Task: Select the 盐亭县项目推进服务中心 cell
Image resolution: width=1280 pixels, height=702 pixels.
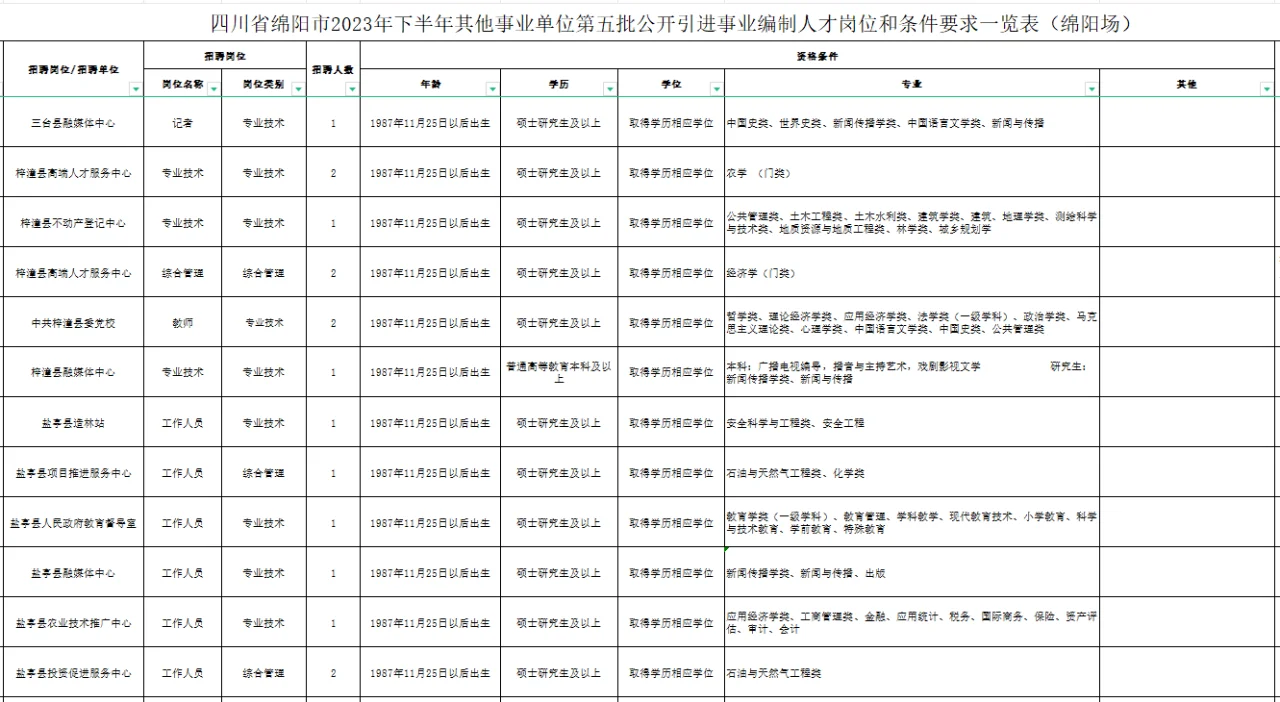Action: 72,473
